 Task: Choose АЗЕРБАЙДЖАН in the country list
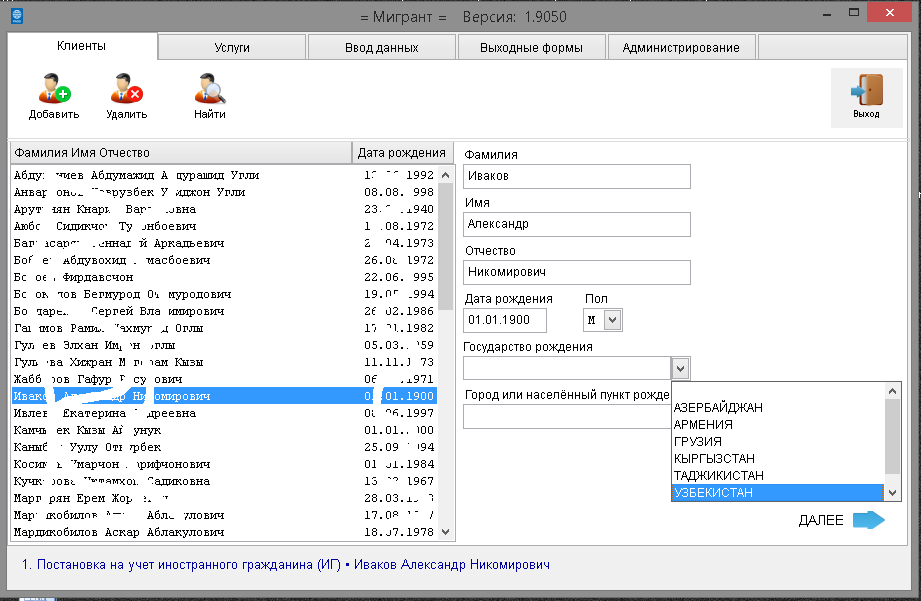point(778,407)
